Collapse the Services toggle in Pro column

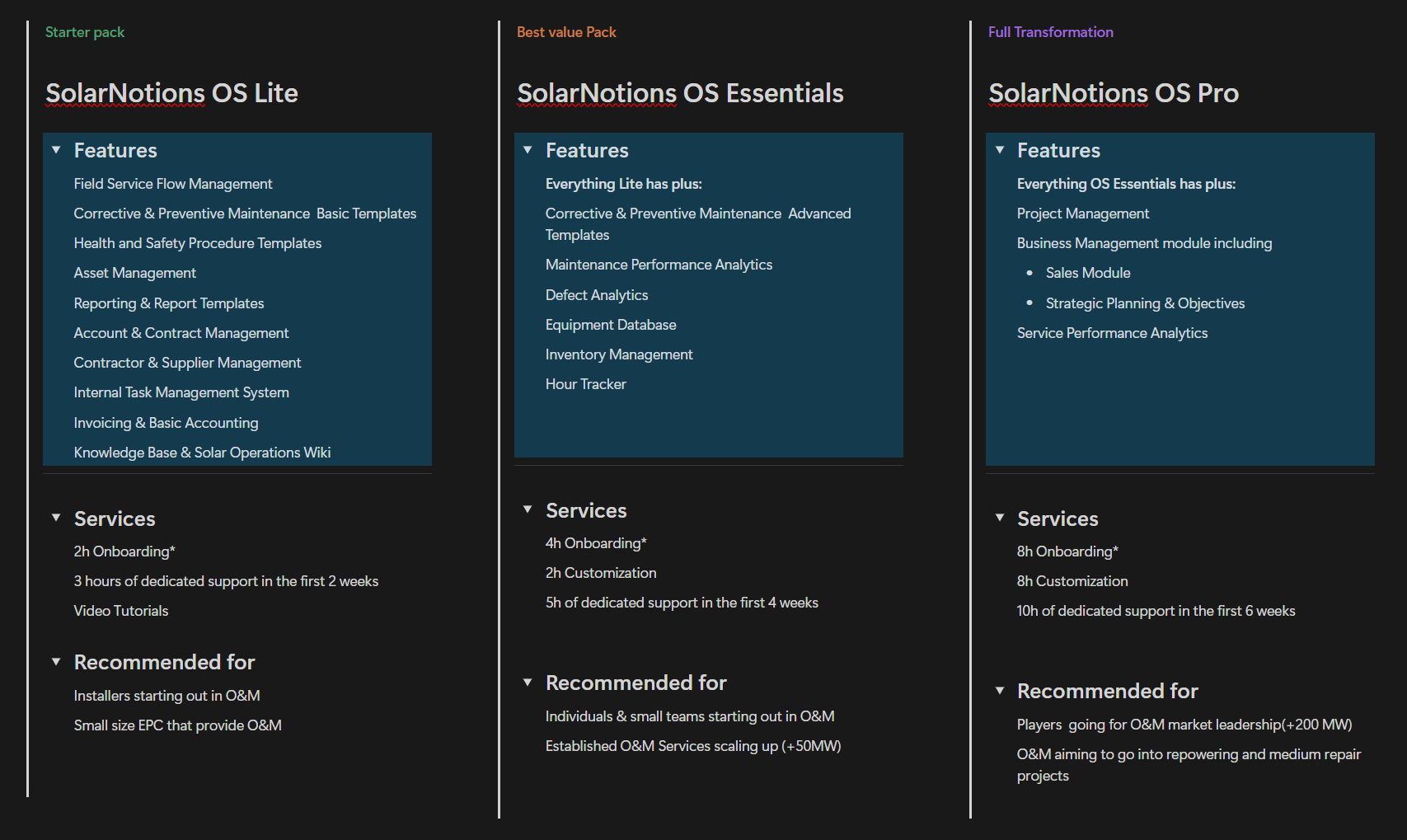999,518
